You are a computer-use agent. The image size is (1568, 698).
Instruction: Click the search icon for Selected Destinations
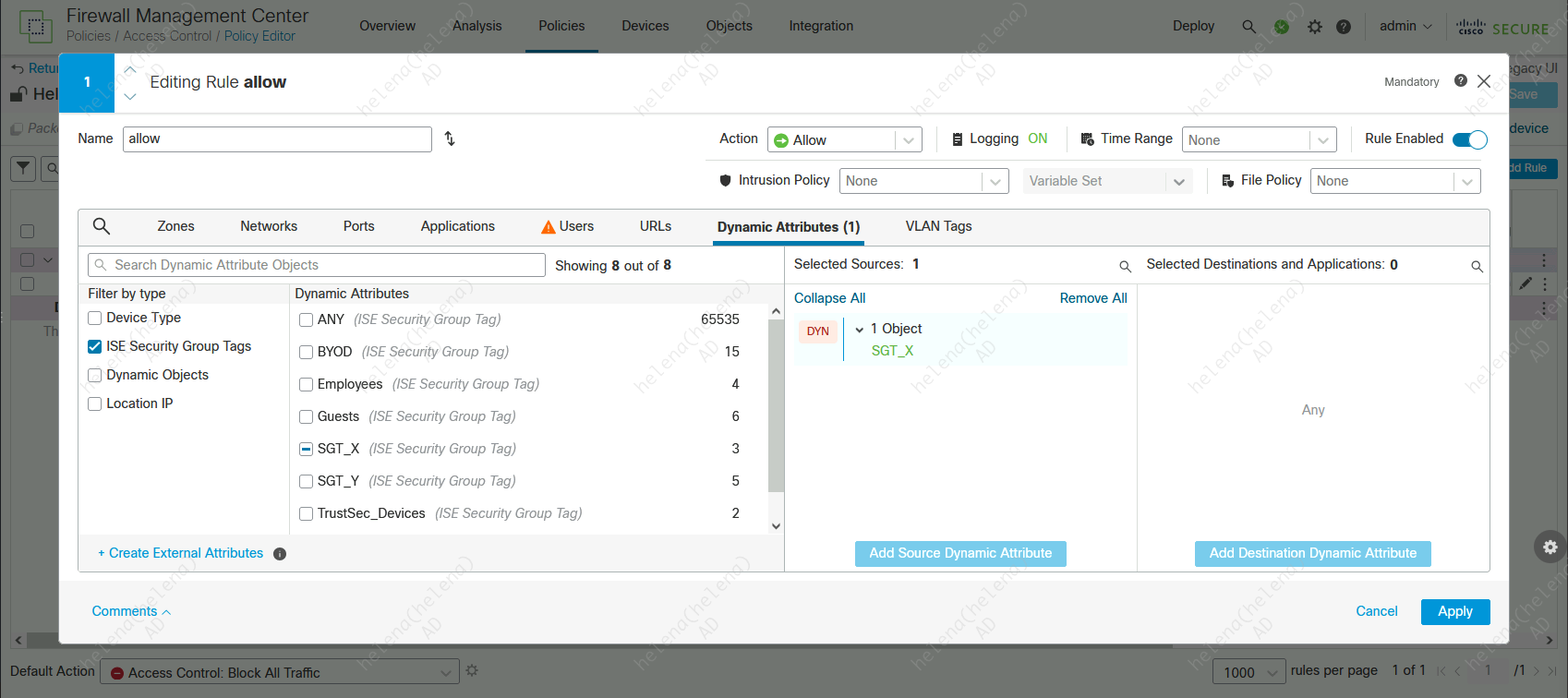[1477, 266]
